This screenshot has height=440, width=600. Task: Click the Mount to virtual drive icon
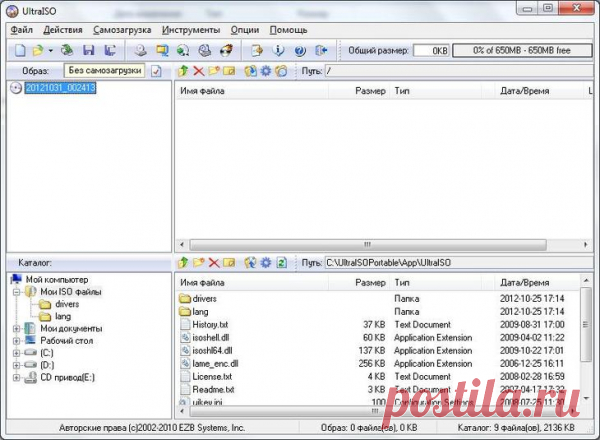(205, 50)
